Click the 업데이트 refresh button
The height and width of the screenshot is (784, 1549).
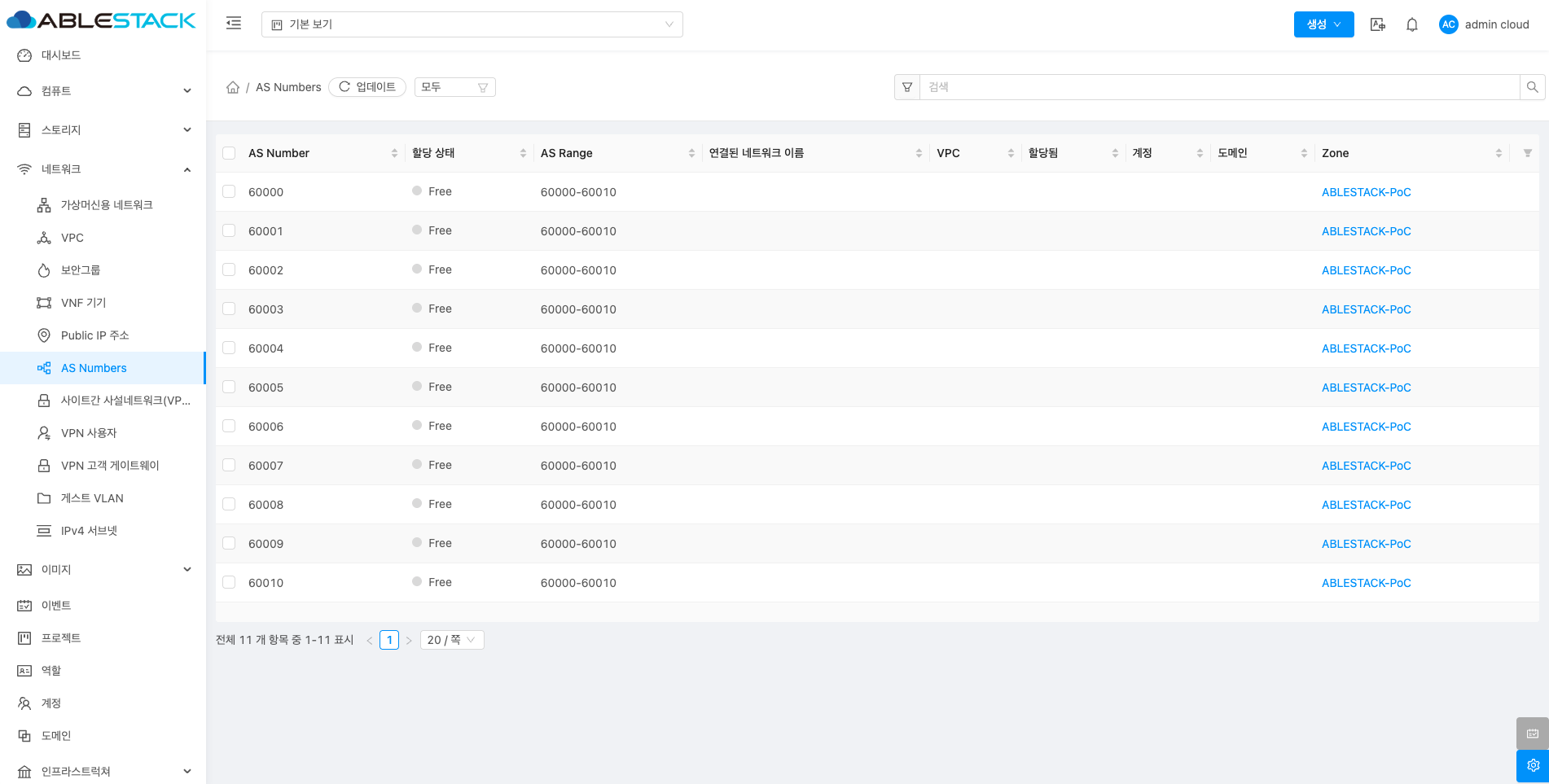367,87
